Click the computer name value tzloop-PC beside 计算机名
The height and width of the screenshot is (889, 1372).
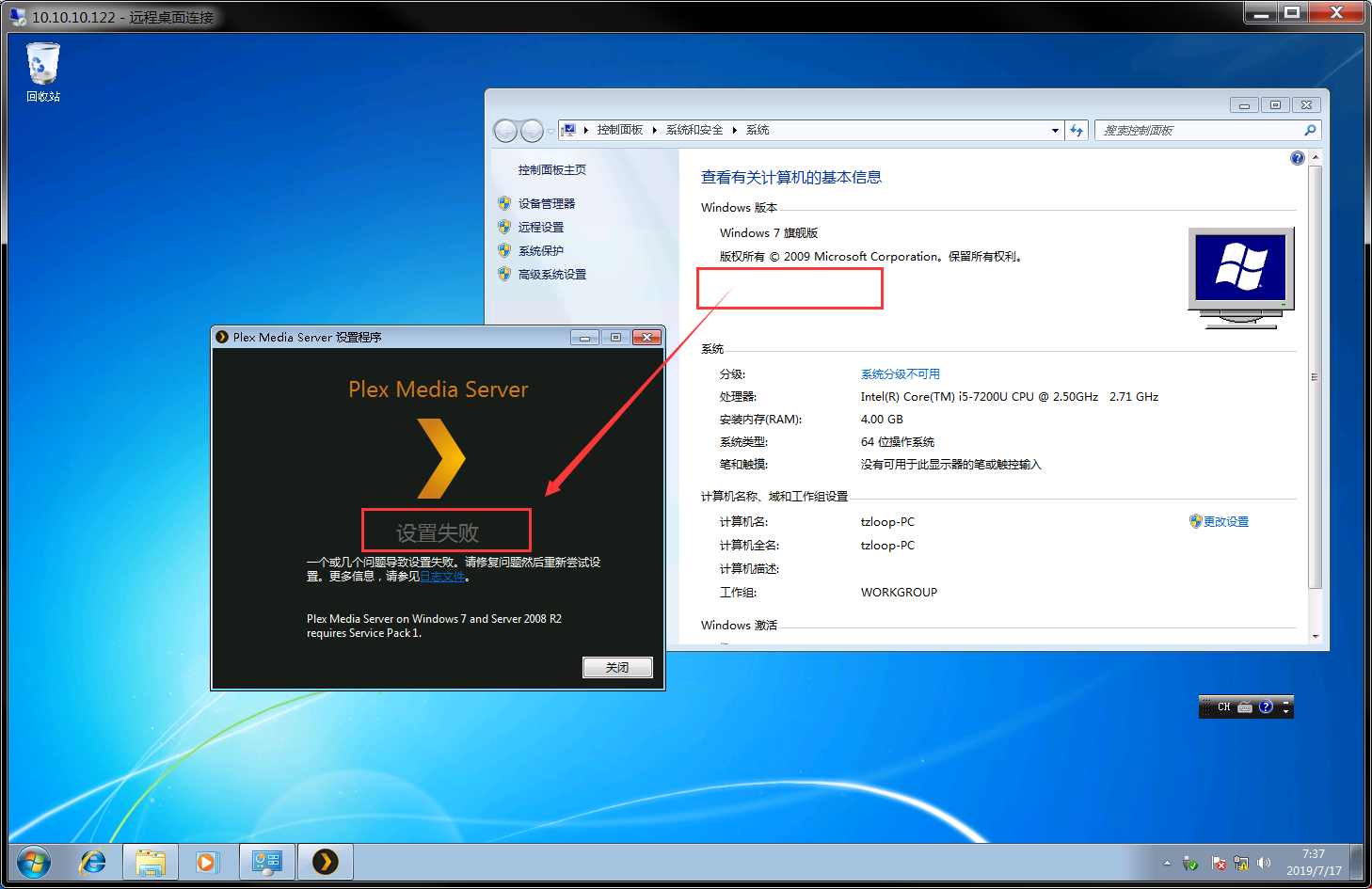click(887, 521)
